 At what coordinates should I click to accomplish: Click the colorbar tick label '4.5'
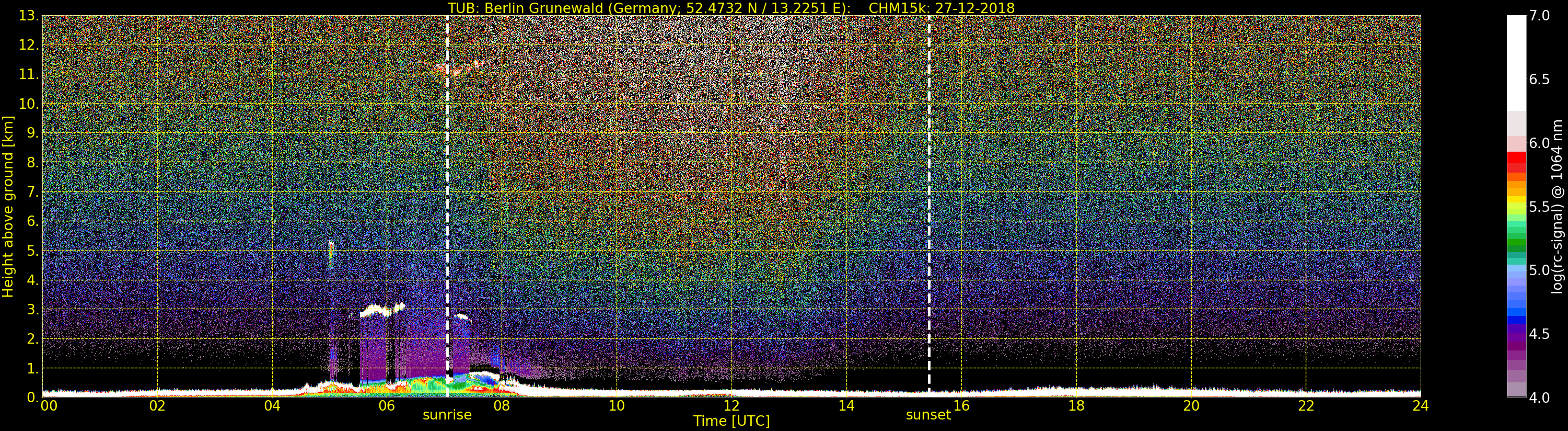(x=1540, y=334)
